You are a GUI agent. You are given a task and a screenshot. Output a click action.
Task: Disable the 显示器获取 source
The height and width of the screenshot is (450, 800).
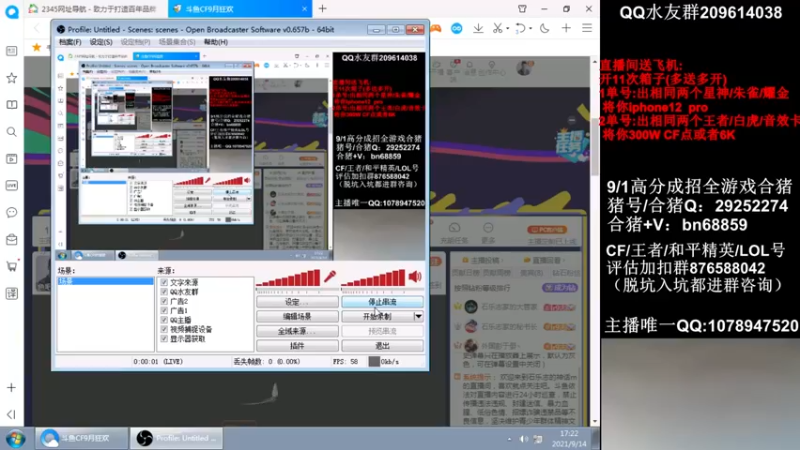point(164,339)
